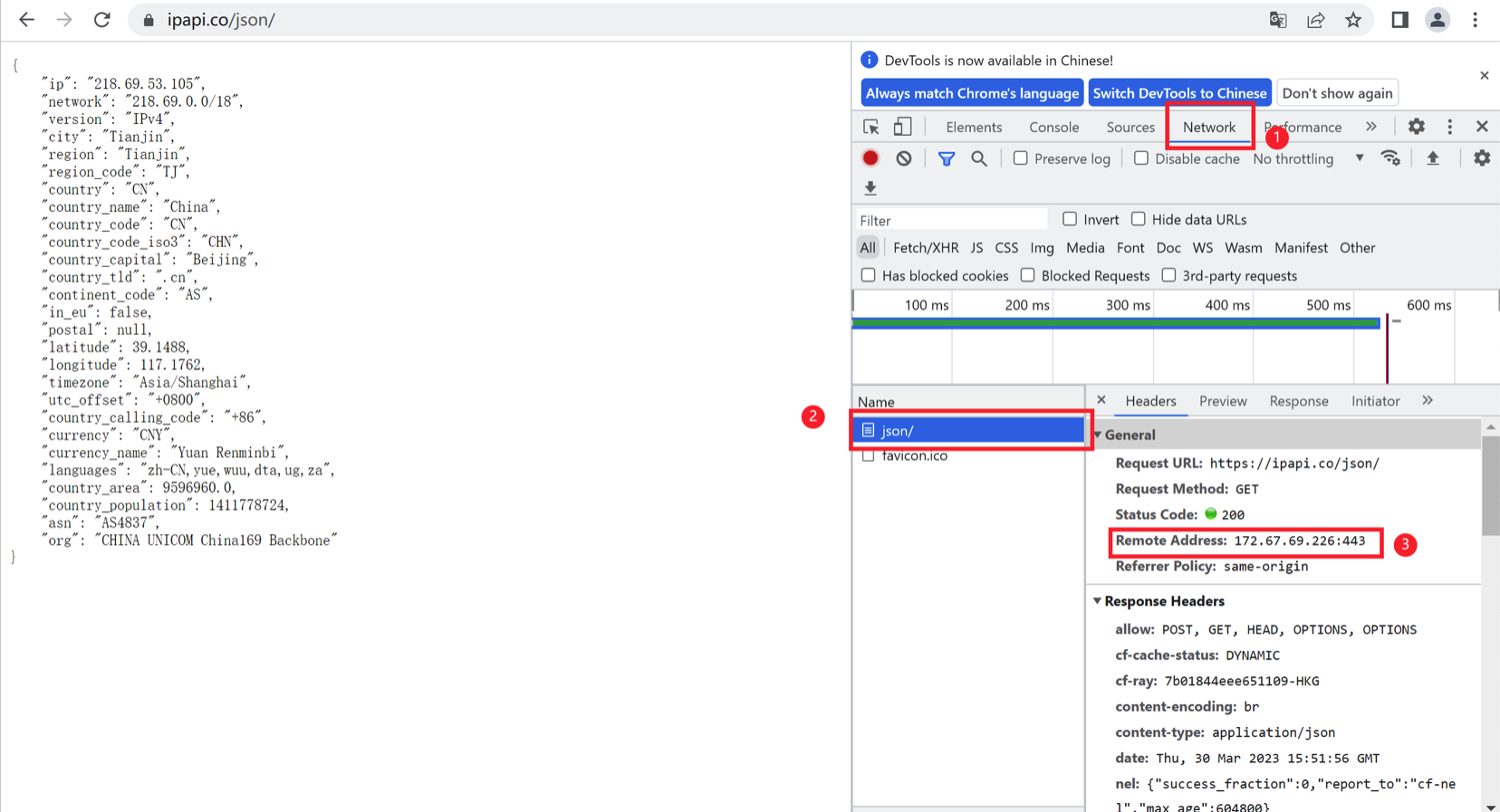
Task: Clear the network log
Action: click(904, 158)
